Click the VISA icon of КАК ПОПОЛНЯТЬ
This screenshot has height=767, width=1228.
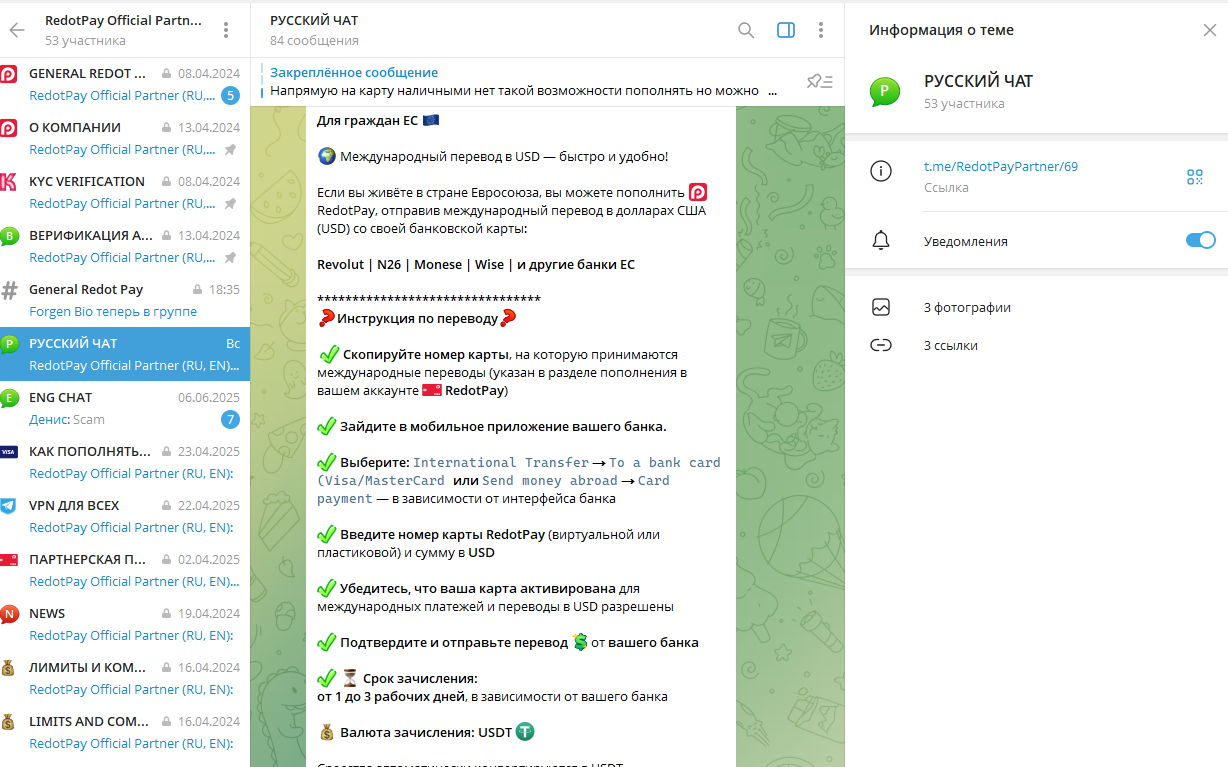tap(8, 452)
